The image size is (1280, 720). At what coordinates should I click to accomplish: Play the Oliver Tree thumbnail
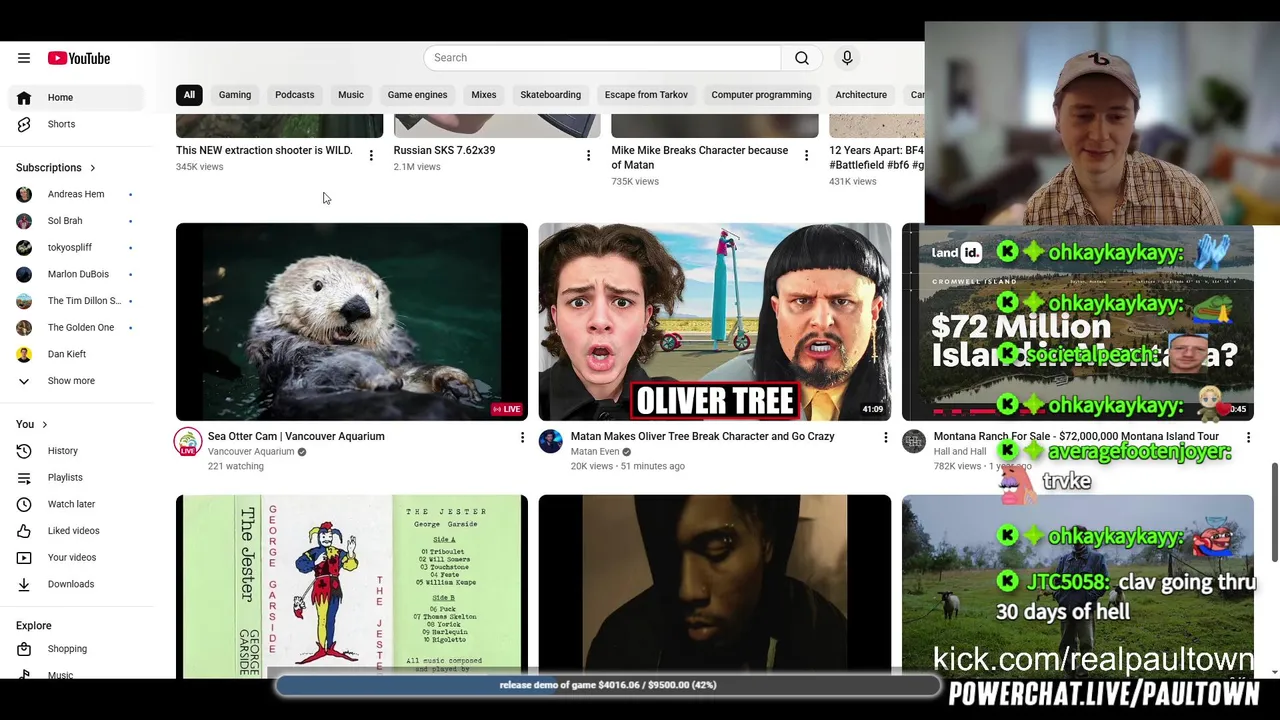click(715, 322)
